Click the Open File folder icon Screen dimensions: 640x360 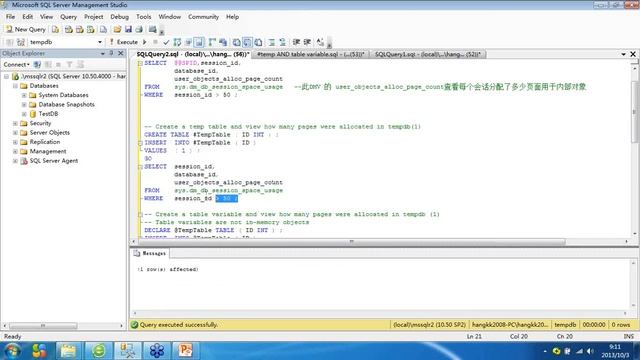pyautogui.click(x=117, y=29)
